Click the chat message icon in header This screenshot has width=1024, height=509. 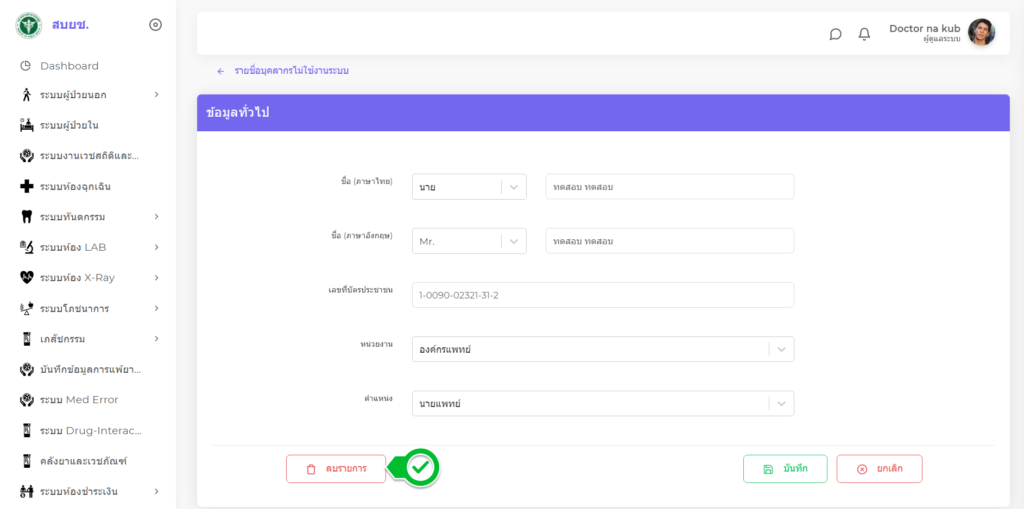click(x=835, y=34)
